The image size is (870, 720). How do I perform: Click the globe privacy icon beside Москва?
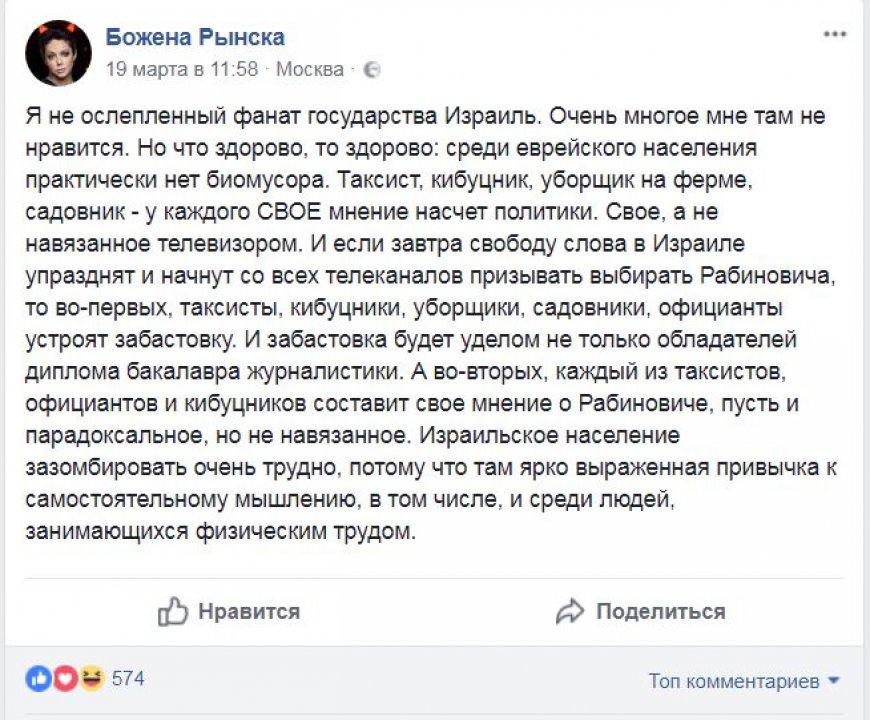click(371, 70)
